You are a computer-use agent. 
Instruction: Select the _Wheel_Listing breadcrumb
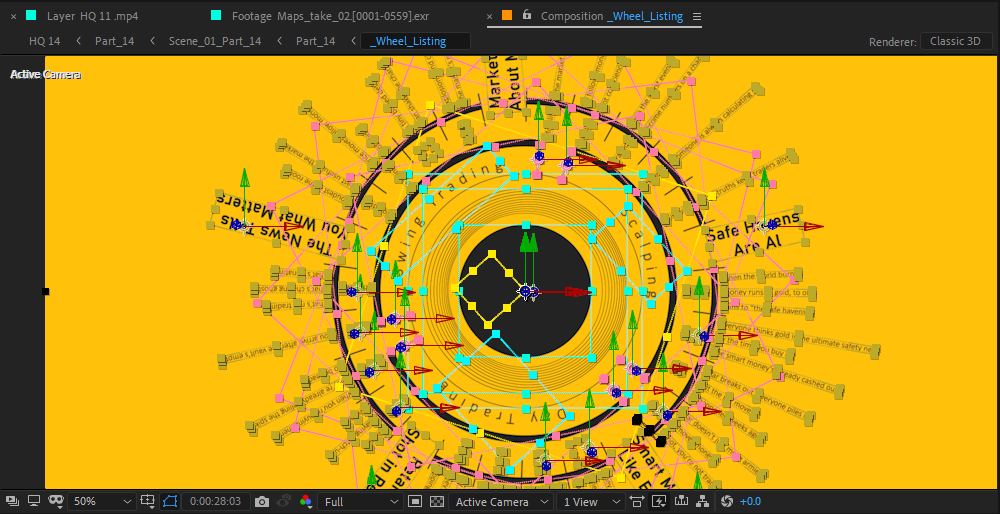tap(415, 41)
